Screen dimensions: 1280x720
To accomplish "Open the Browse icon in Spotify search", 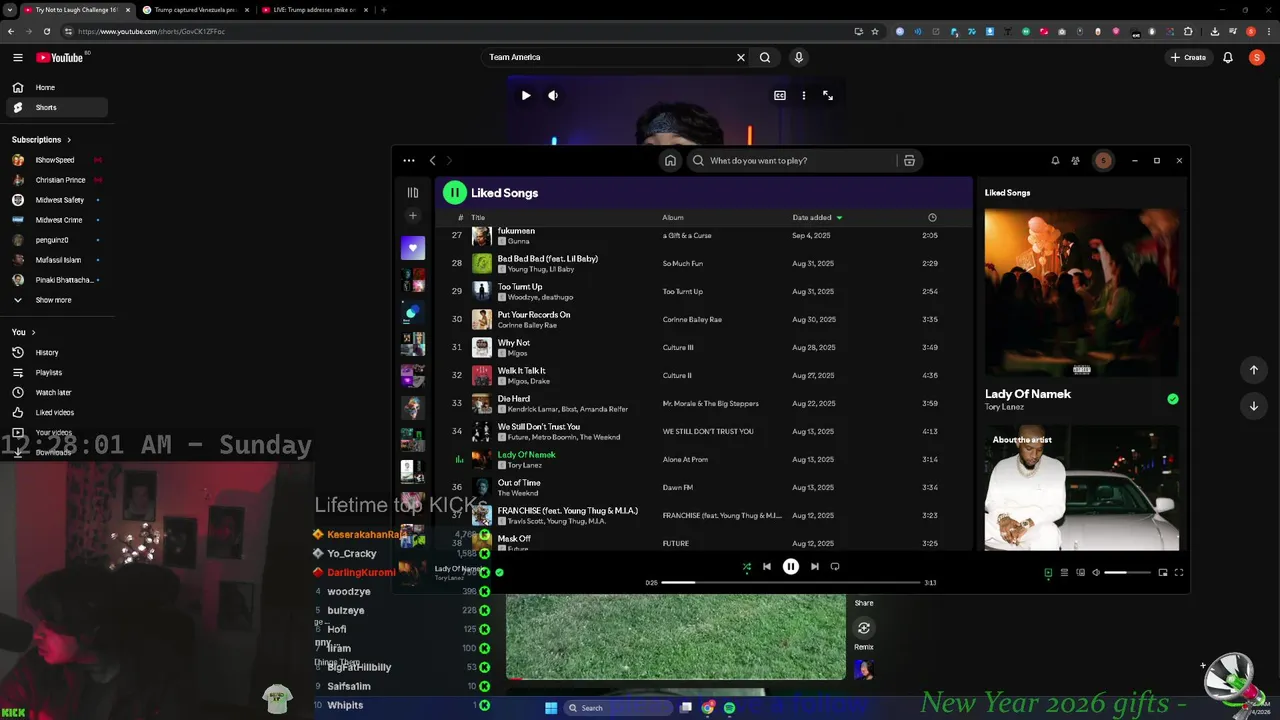I will point(909,160).
